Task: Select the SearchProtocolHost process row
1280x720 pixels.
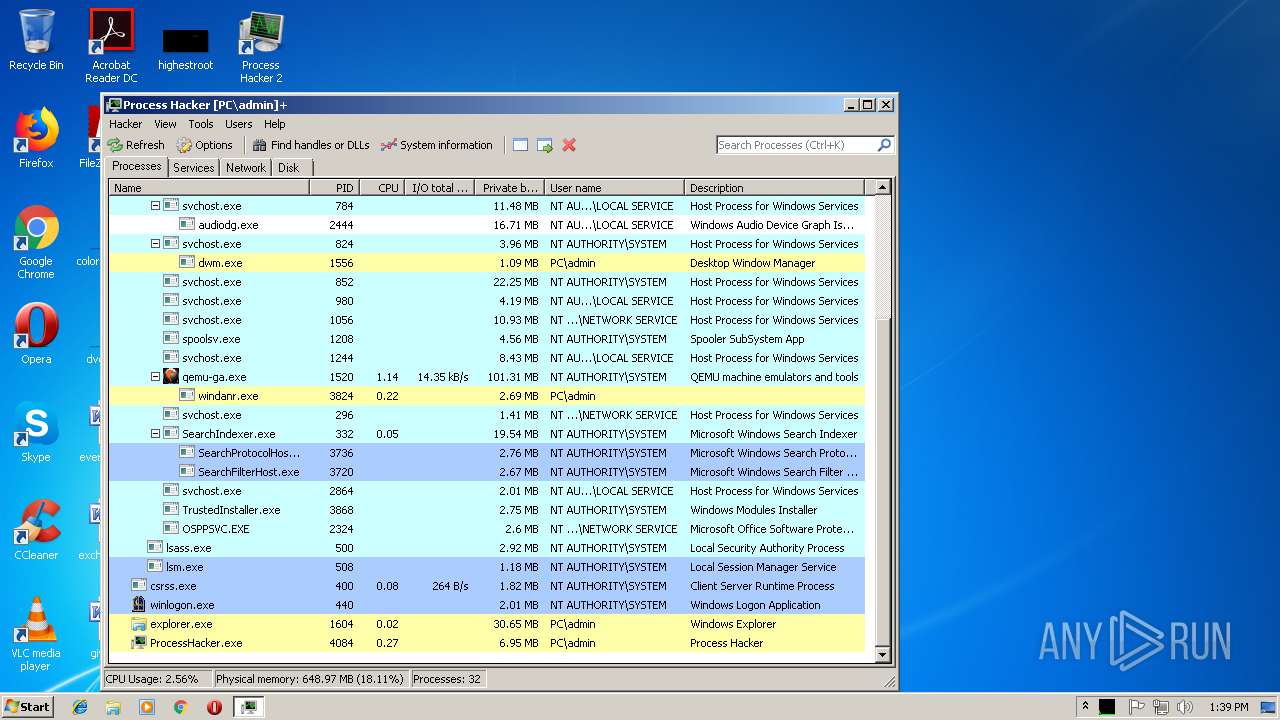Action: coord(486,453)
